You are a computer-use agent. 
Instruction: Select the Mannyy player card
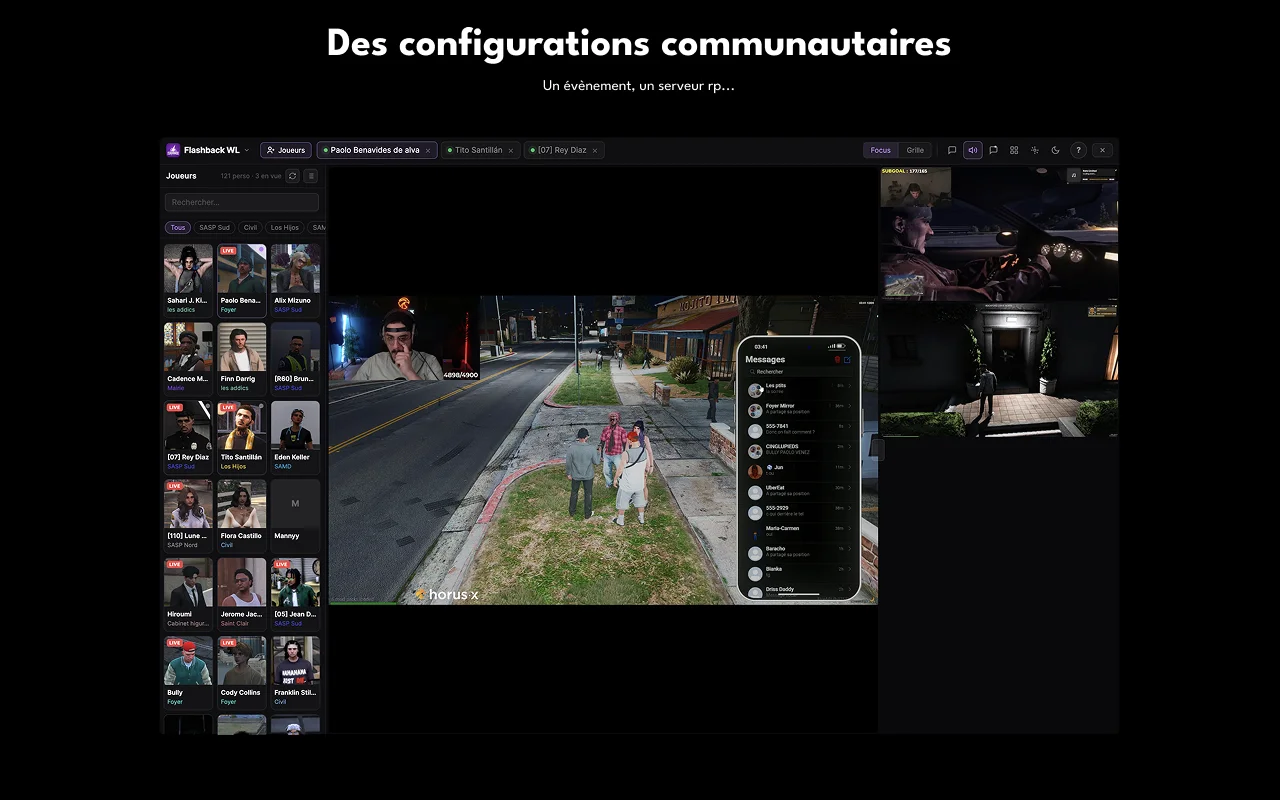click(295, 515)
